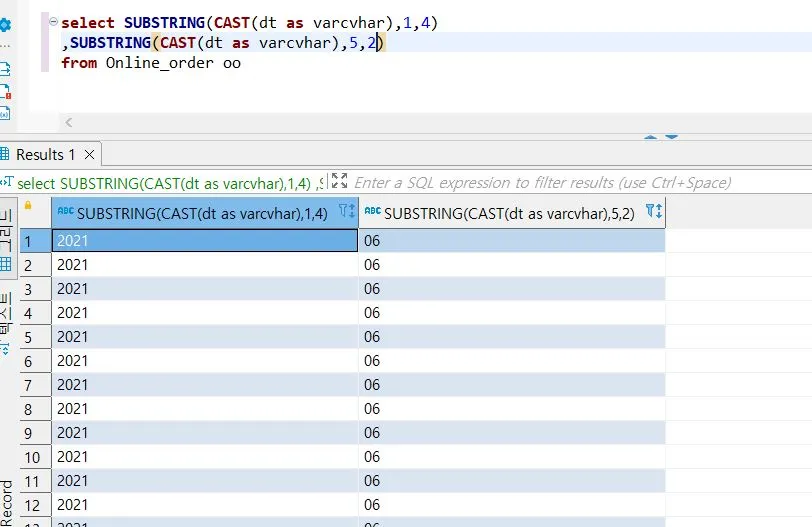Click the script export icon in left sidebar

point(5,69)
